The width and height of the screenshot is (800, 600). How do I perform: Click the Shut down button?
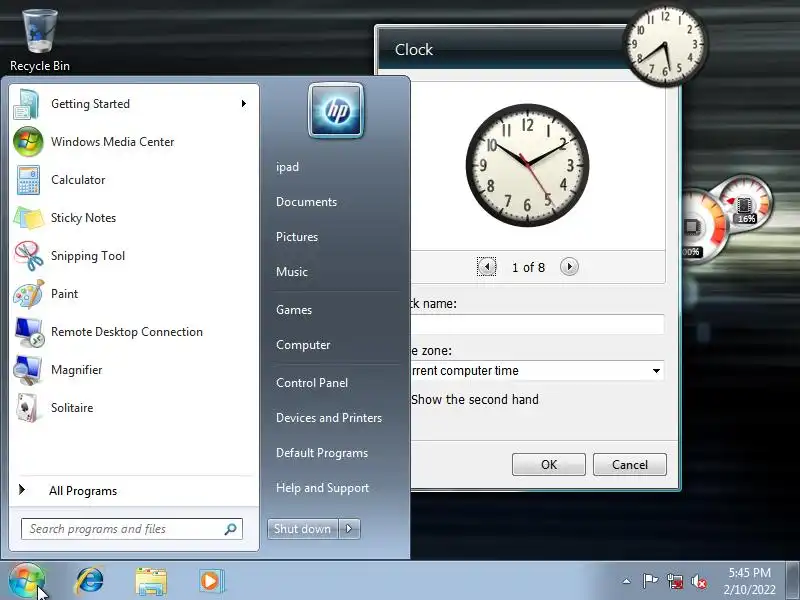click(303, 529)
